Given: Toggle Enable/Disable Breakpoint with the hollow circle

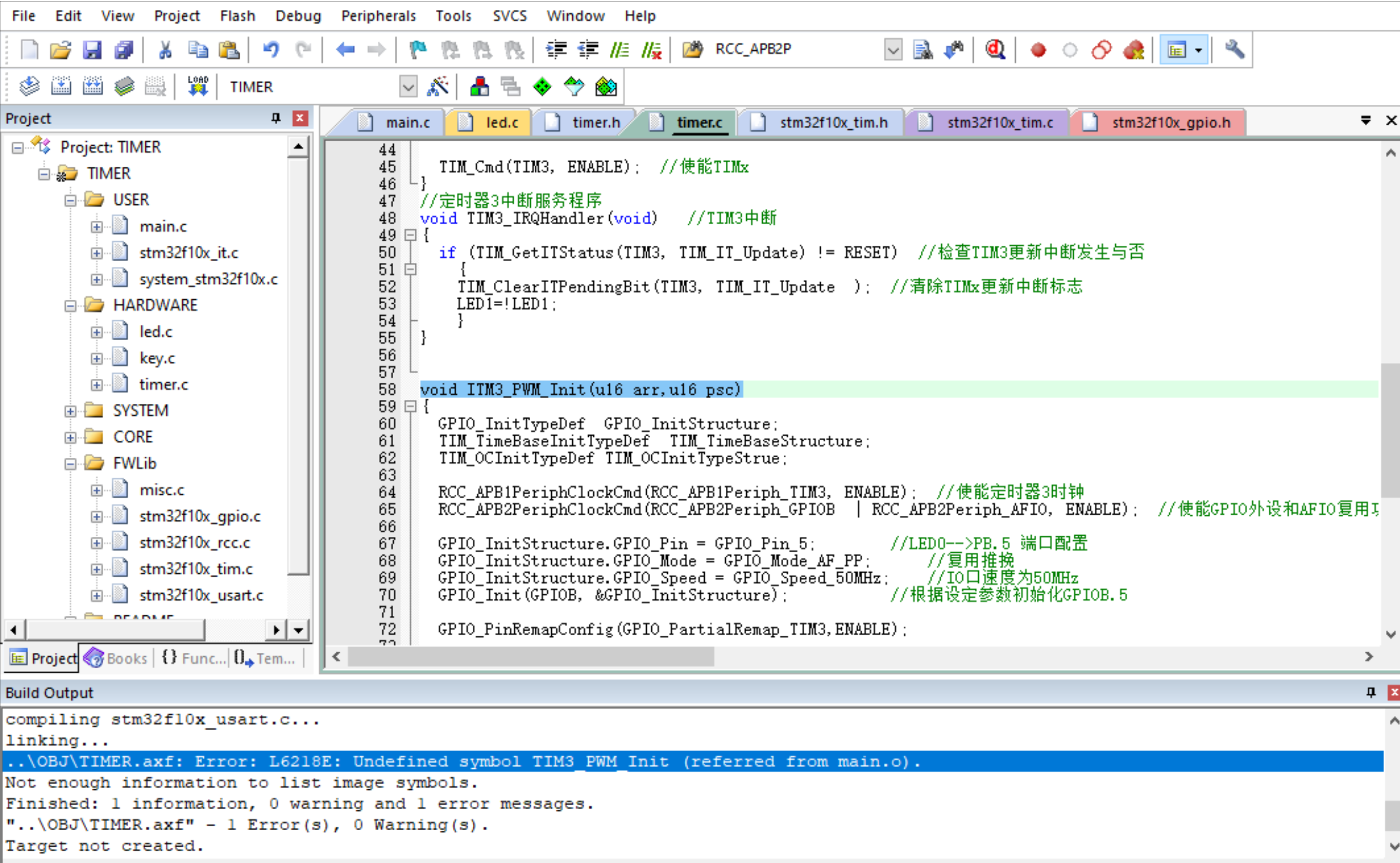Looking at the screenshot, I should [x=1069, y=50].
